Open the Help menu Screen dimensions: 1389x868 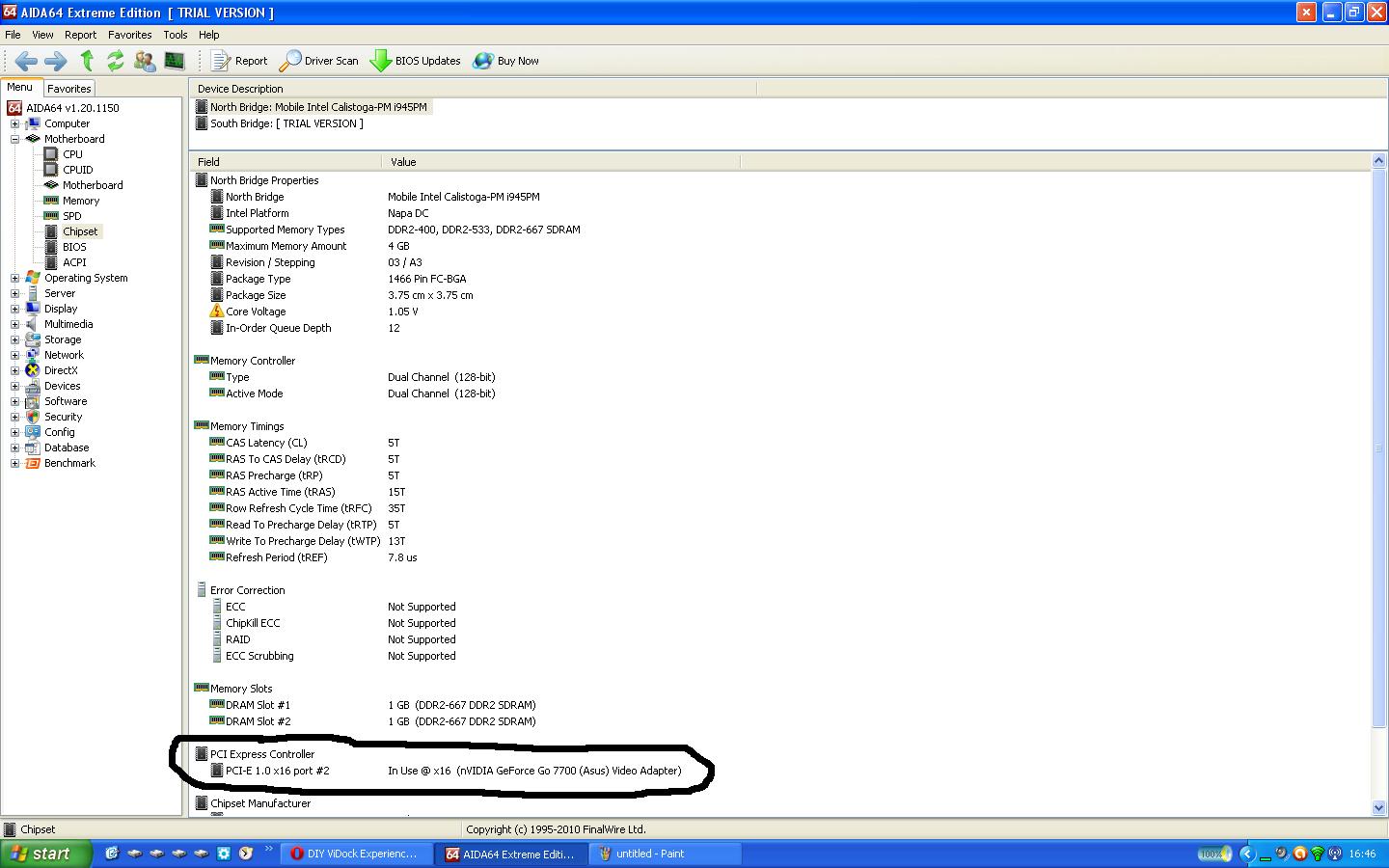coord(208,35)
